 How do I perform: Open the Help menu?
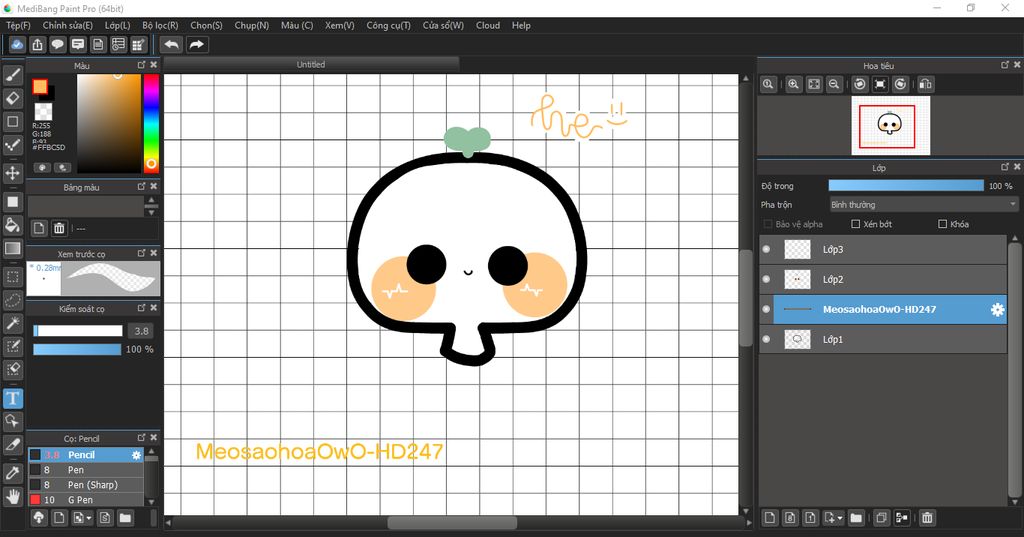[521, 25]
